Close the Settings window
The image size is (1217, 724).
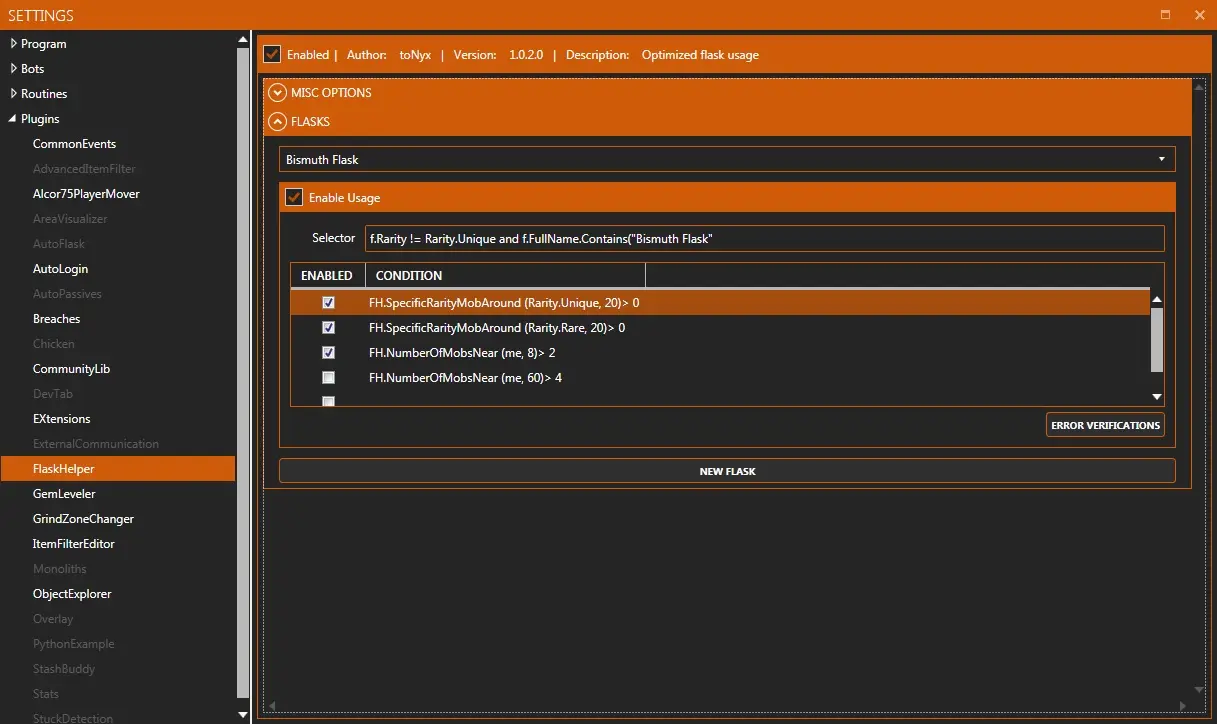(1199, 15)
